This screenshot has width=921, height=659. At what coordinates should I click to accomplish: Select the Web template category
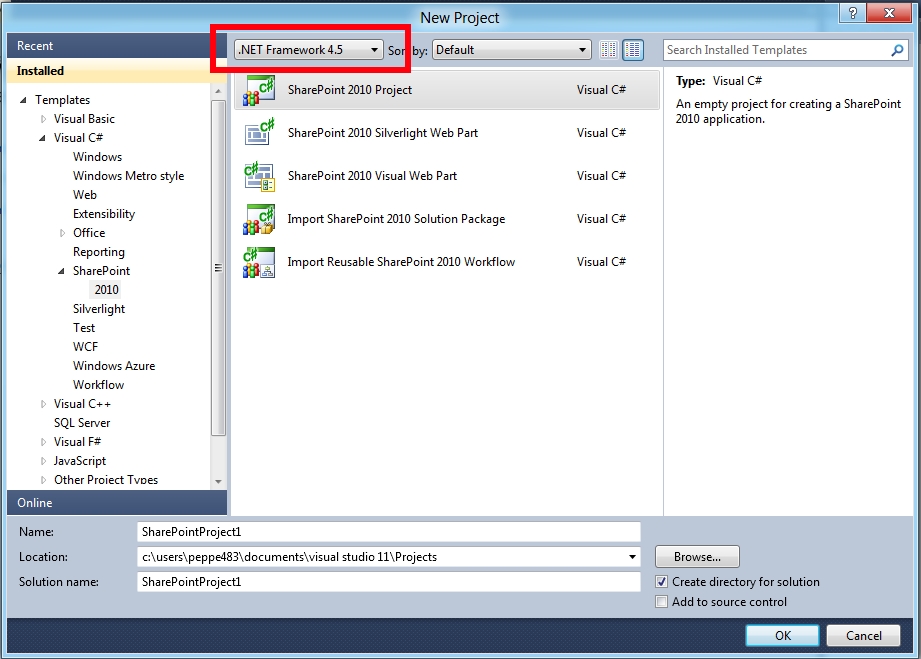point(85,195)
